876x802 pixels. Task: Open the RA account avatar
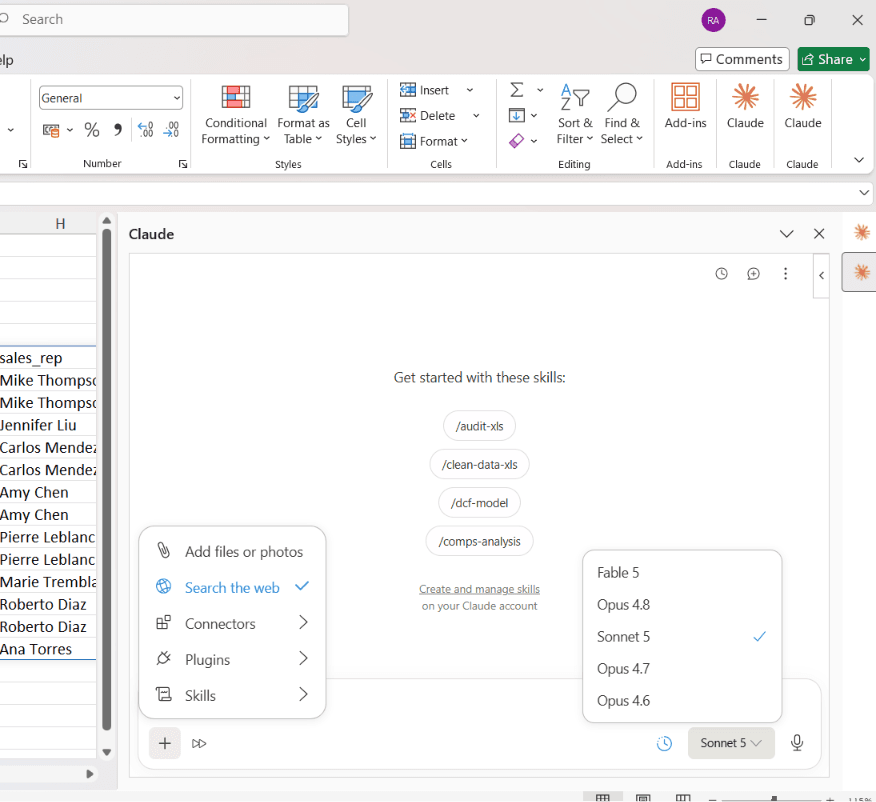713,20
